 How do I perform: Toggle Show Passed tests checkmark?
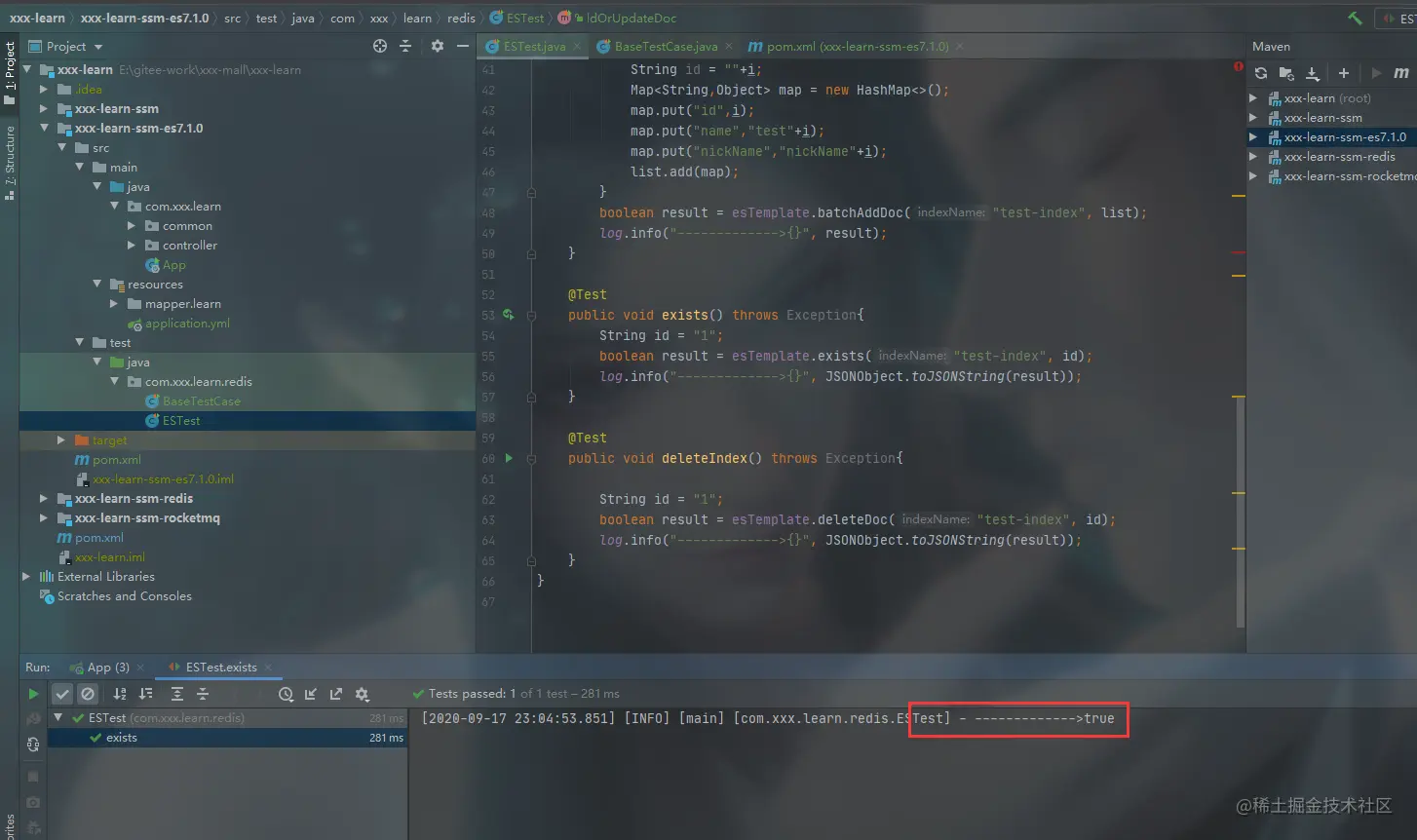[62, 694]
